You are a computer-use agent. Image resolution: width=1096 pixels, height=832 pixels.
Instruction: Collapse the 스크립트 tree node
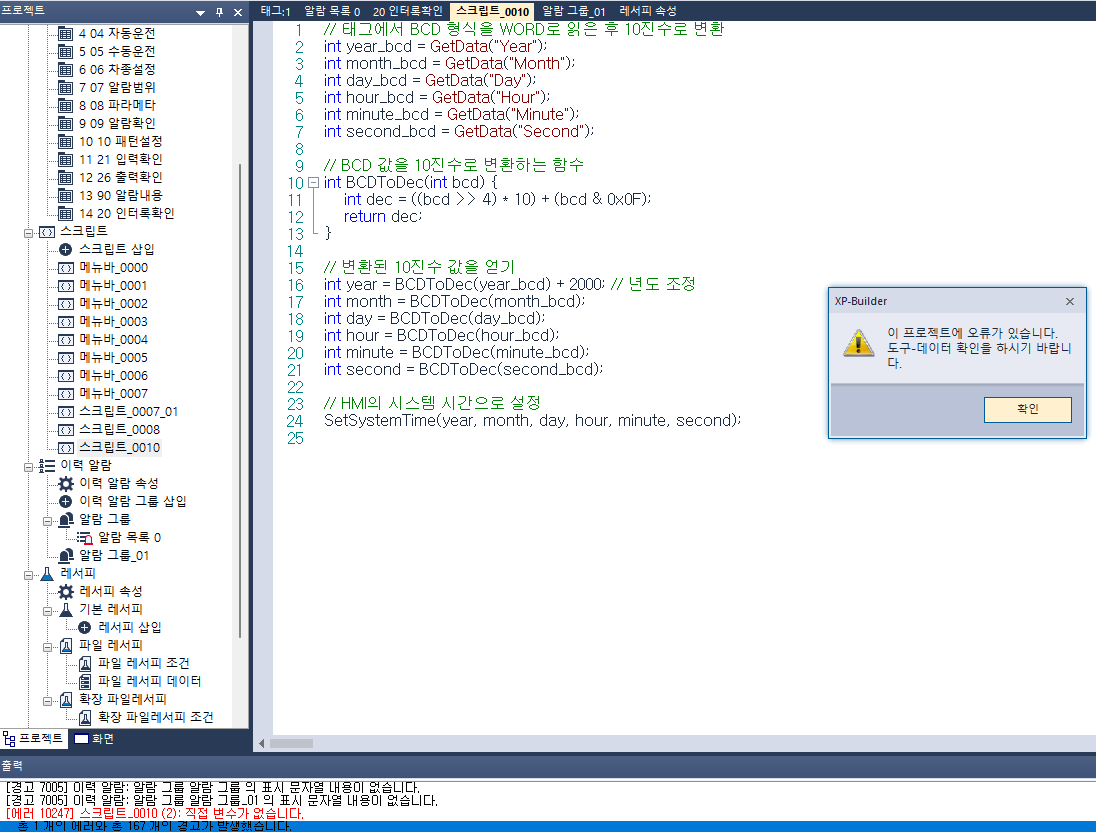pyautogui.click(x=30, y=231)
